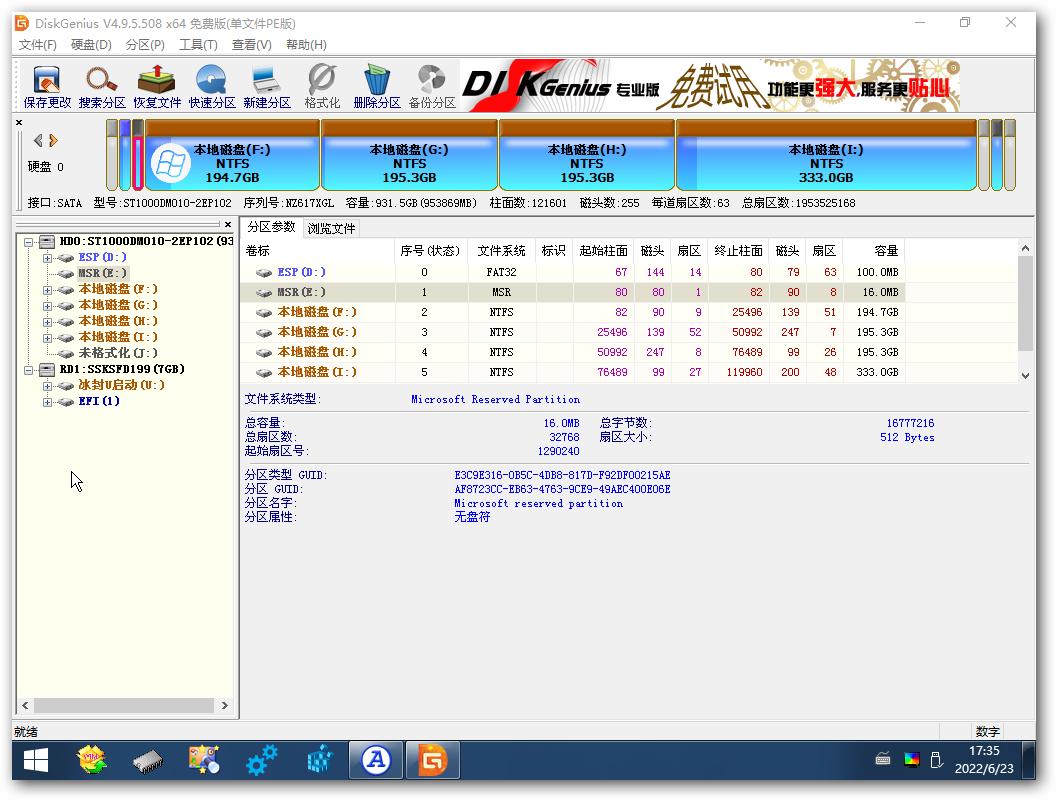Open the 工具(T) menu

pos(197,44)
